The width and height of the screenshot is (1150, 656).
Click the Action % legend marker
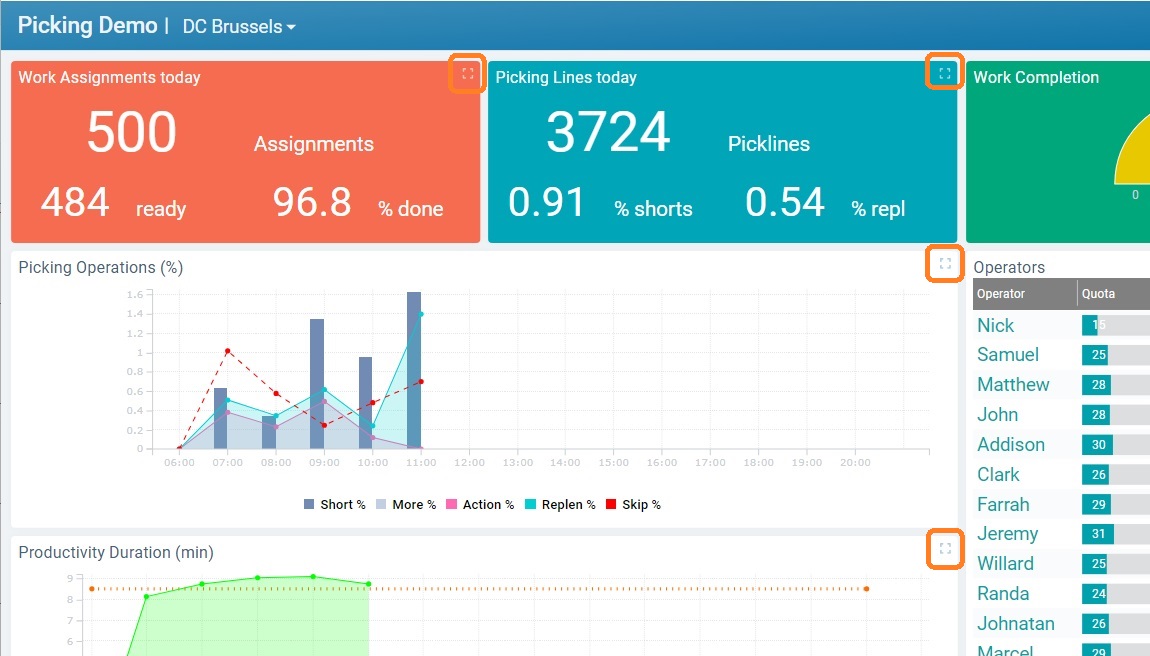pyautogui.click(x=452, y=504)
